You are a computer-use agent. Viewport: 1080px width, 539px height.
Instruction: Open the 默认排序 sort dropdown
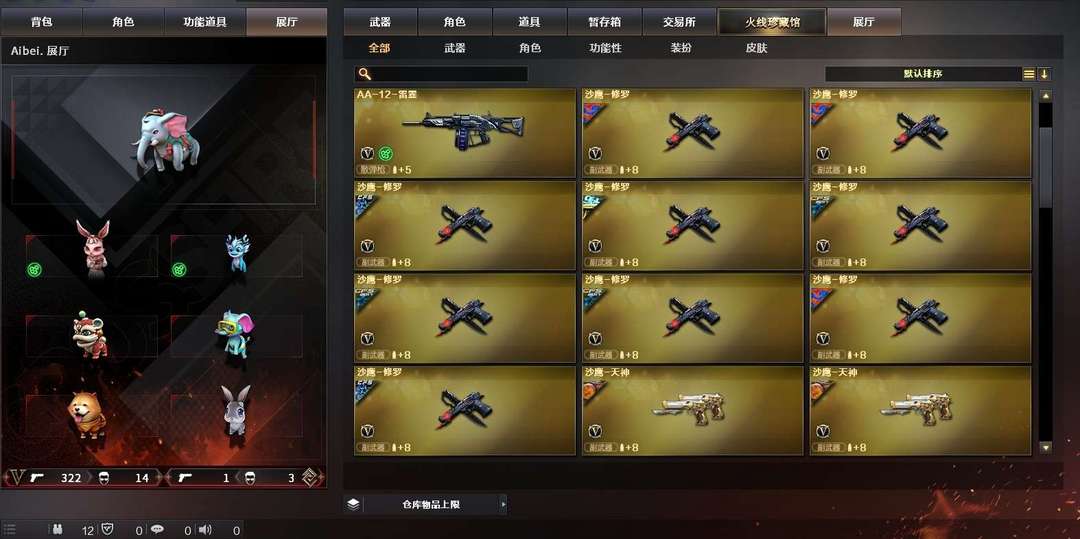pos(923,74)
